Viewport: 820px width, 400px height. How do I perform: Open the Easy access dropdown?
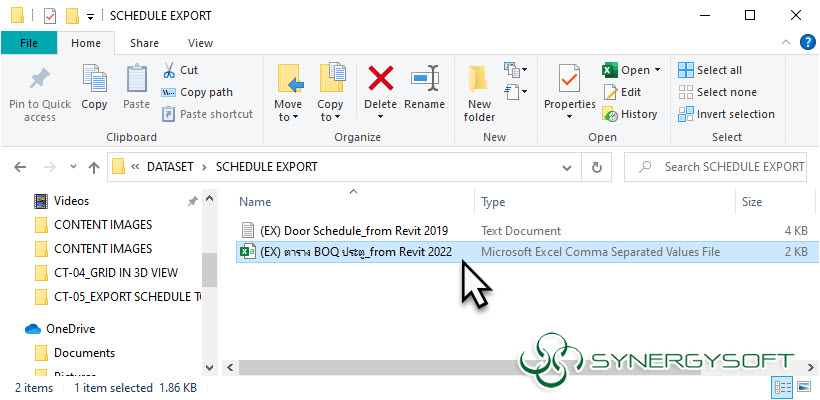[516, 93]
